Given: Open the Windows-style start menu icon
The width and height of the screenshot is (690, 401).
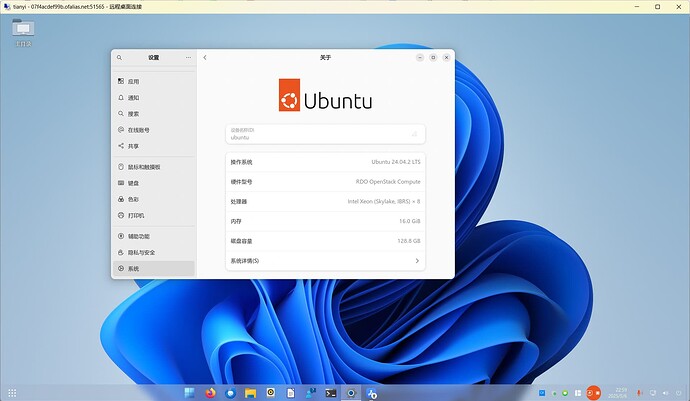Looking at the screenshot, I should pos(190,393).
